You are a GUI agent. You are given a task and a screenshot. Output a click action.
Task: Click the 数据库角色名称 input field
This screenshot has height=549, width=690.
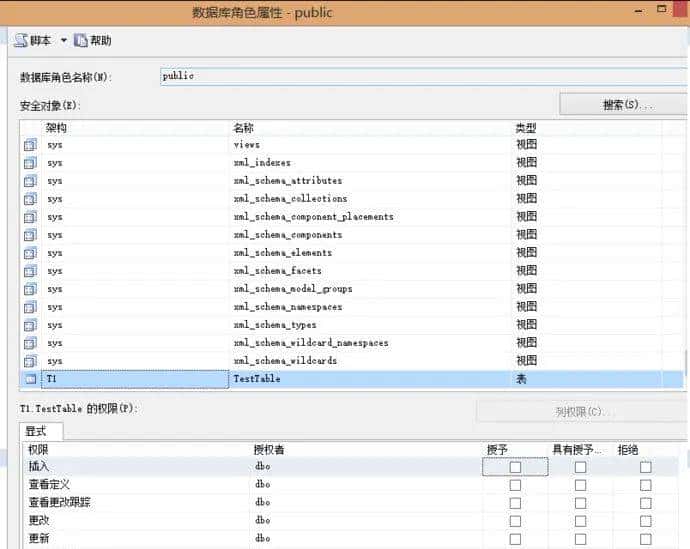pos(423,76)
